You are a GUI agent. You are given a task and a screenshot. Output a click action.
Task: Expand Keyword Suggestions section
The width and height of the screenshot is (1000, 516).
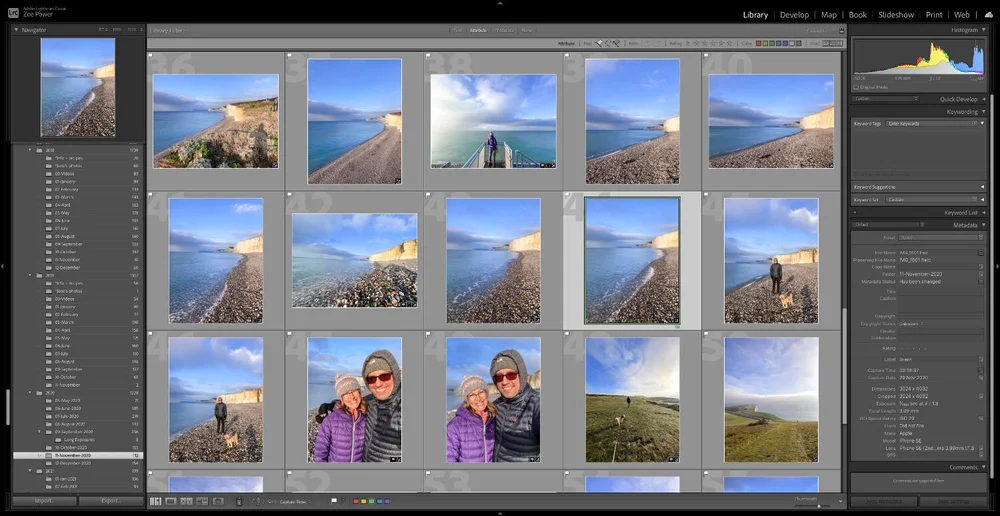983,187
